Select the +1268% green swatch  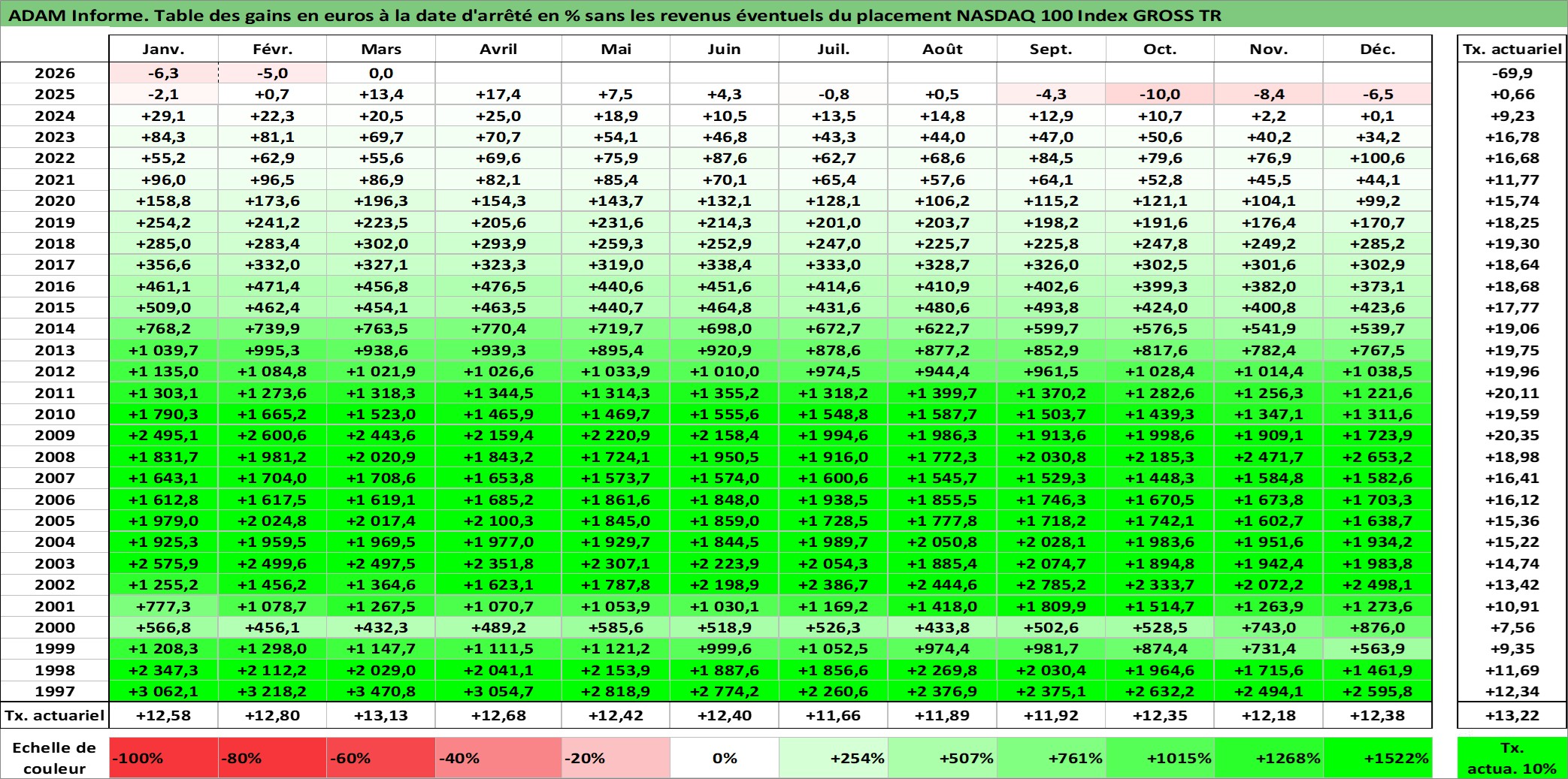pos(1269,758)
